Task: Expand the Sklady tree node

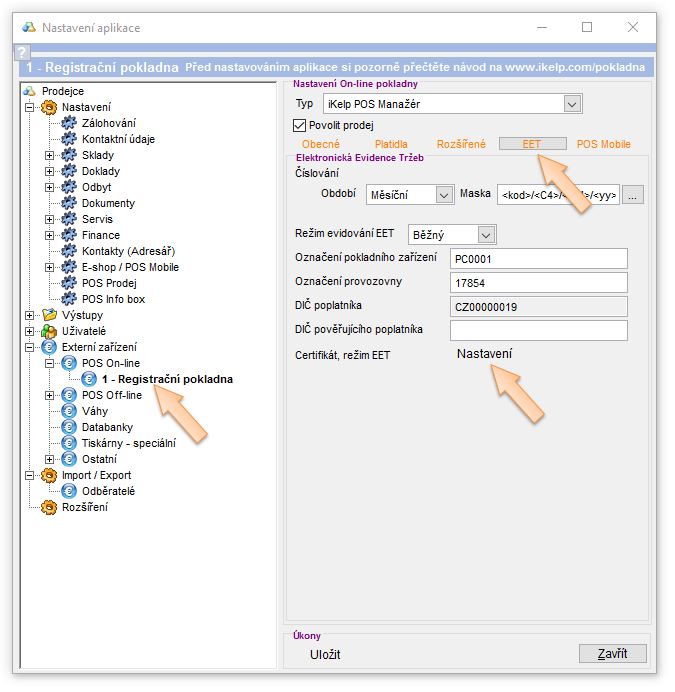Action: (50, 155)
